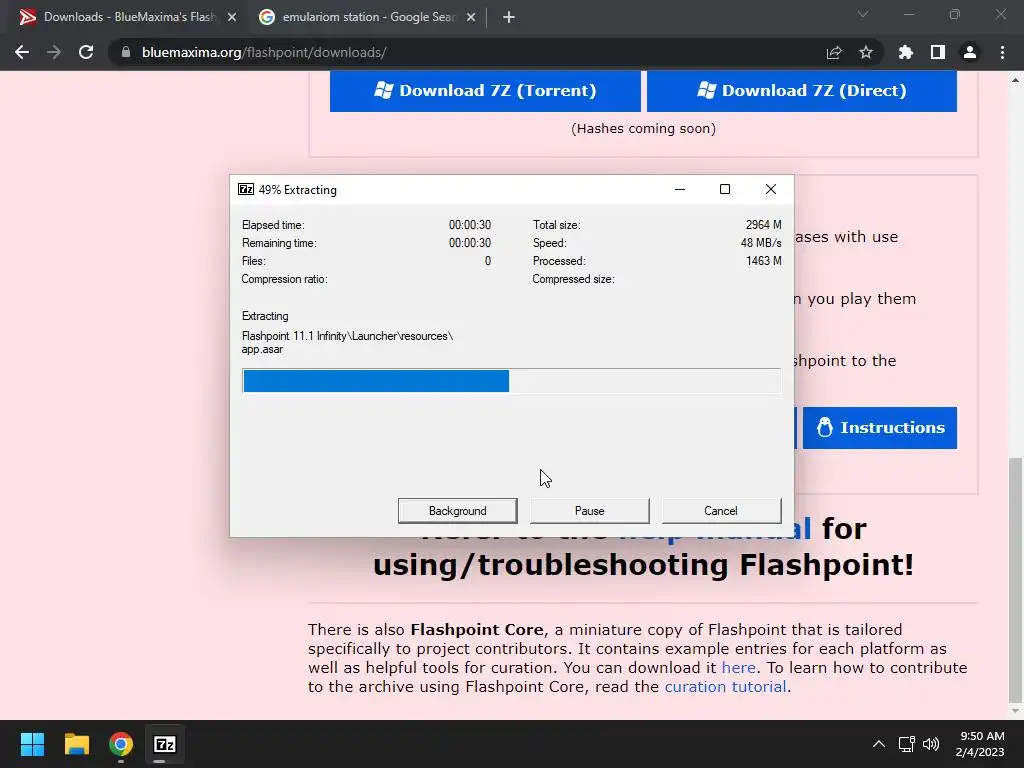Click the 7-Zip extraction progress bar

click(511, 381)
